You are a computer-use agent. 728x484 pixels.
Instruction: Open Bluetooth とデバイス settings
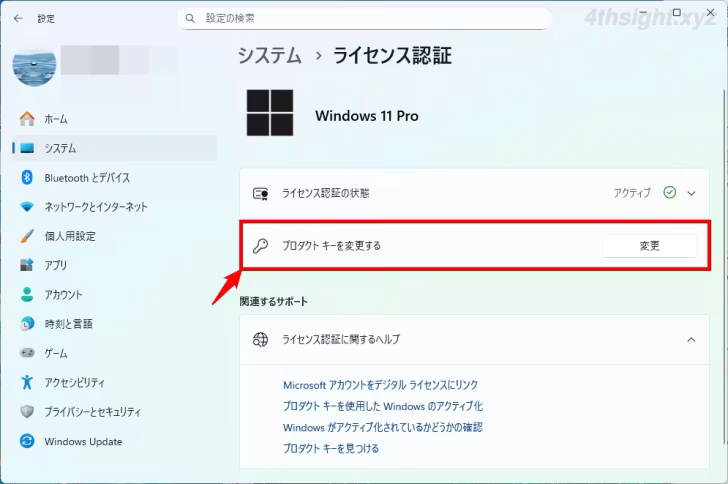pyautogui.click(x=114, y=177)
